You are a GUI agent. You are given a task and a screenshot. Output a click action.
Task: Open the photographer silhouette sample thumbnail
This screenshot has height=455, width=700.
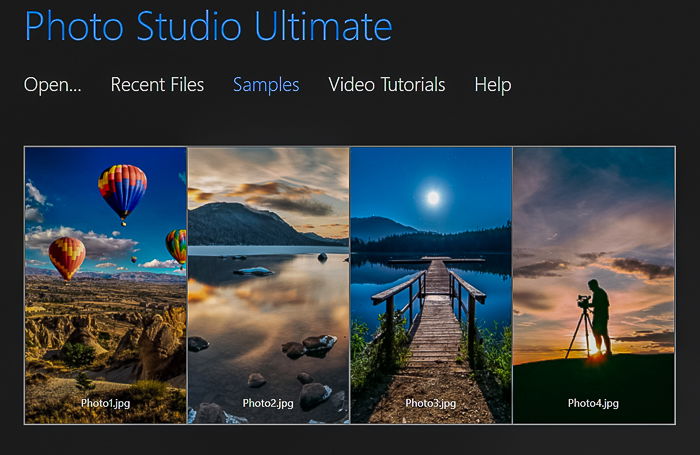594,285
